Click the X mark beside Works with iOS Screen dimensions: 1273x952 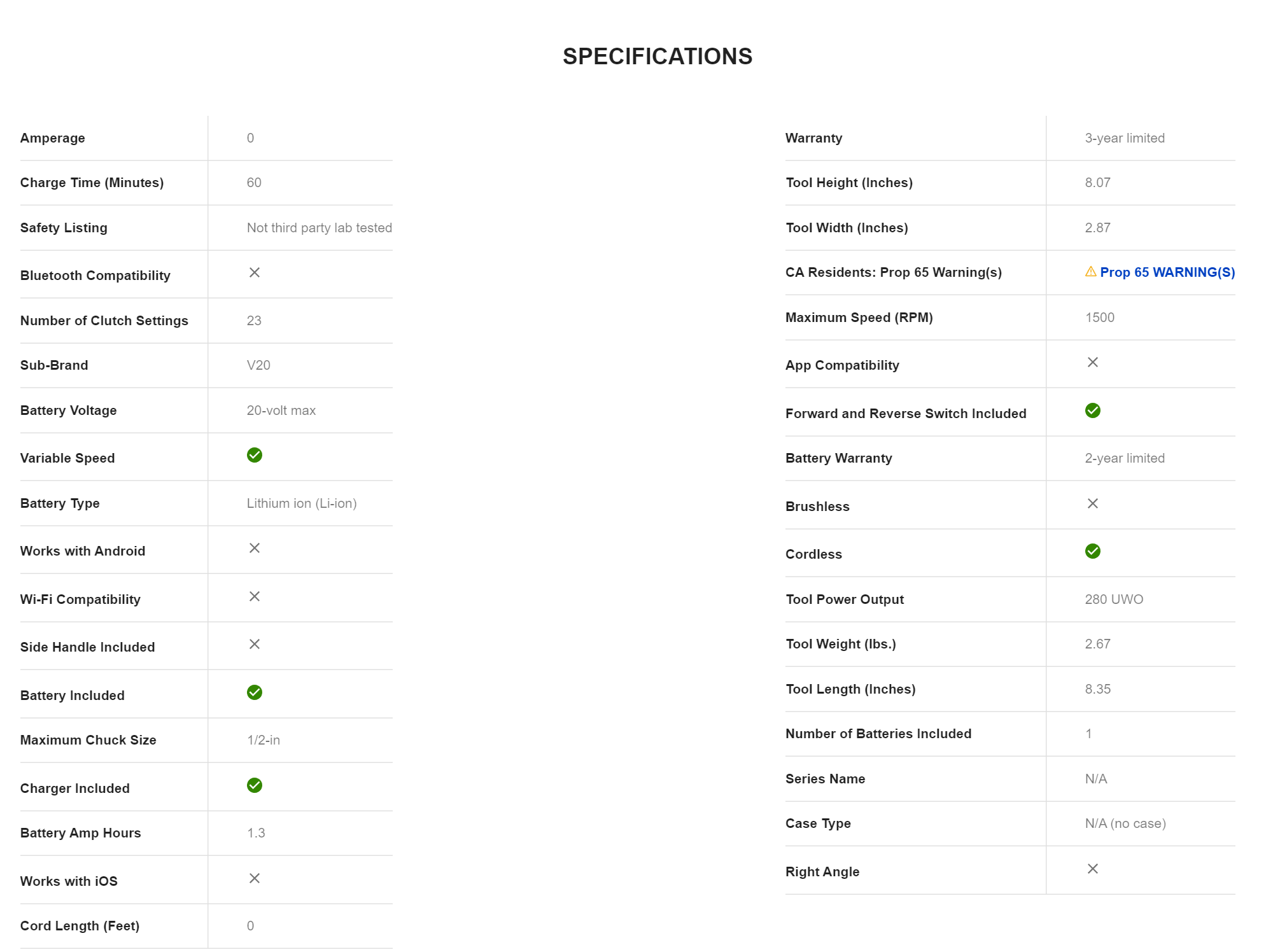(x=255, y=878)
